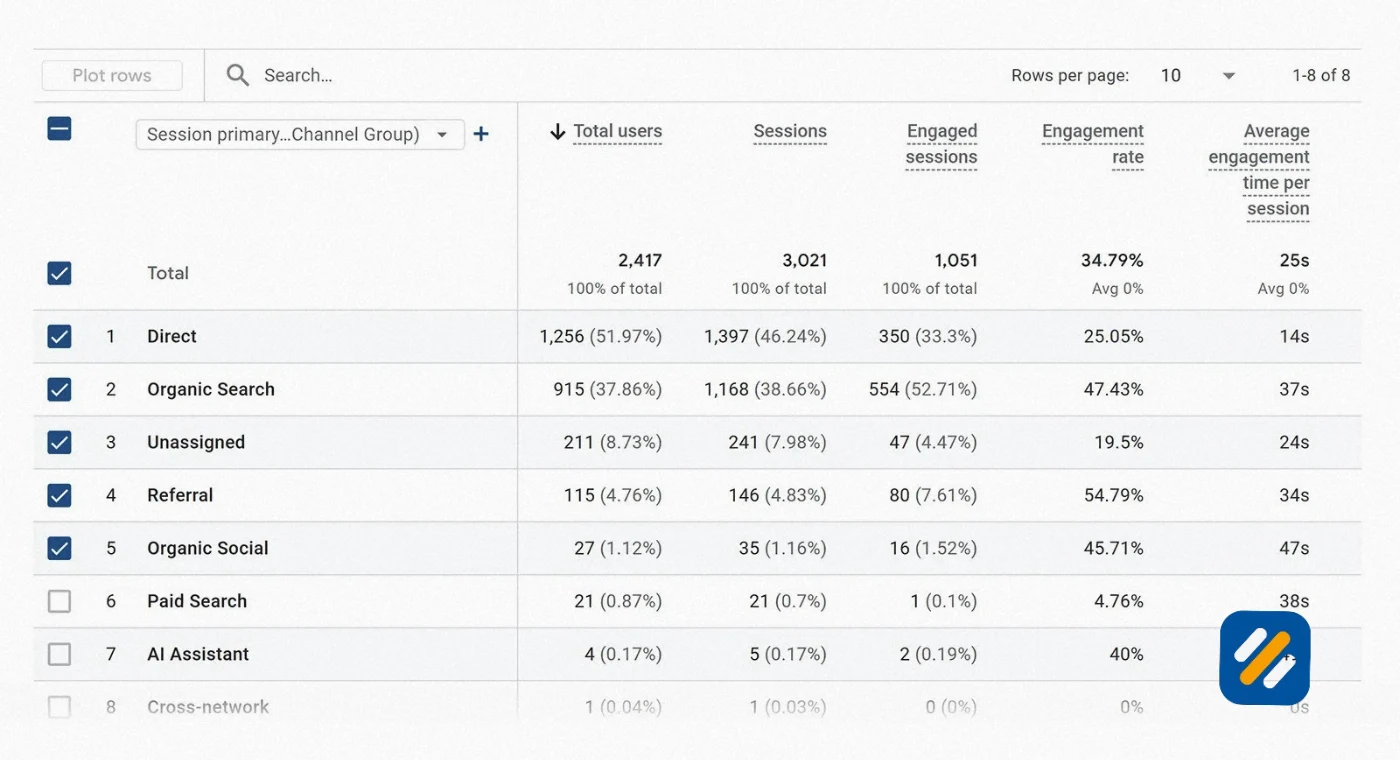The height and width of the screenshot is (760, 1400).
Task: Click the Referral channel name
Action: click(x=180, y=495)
